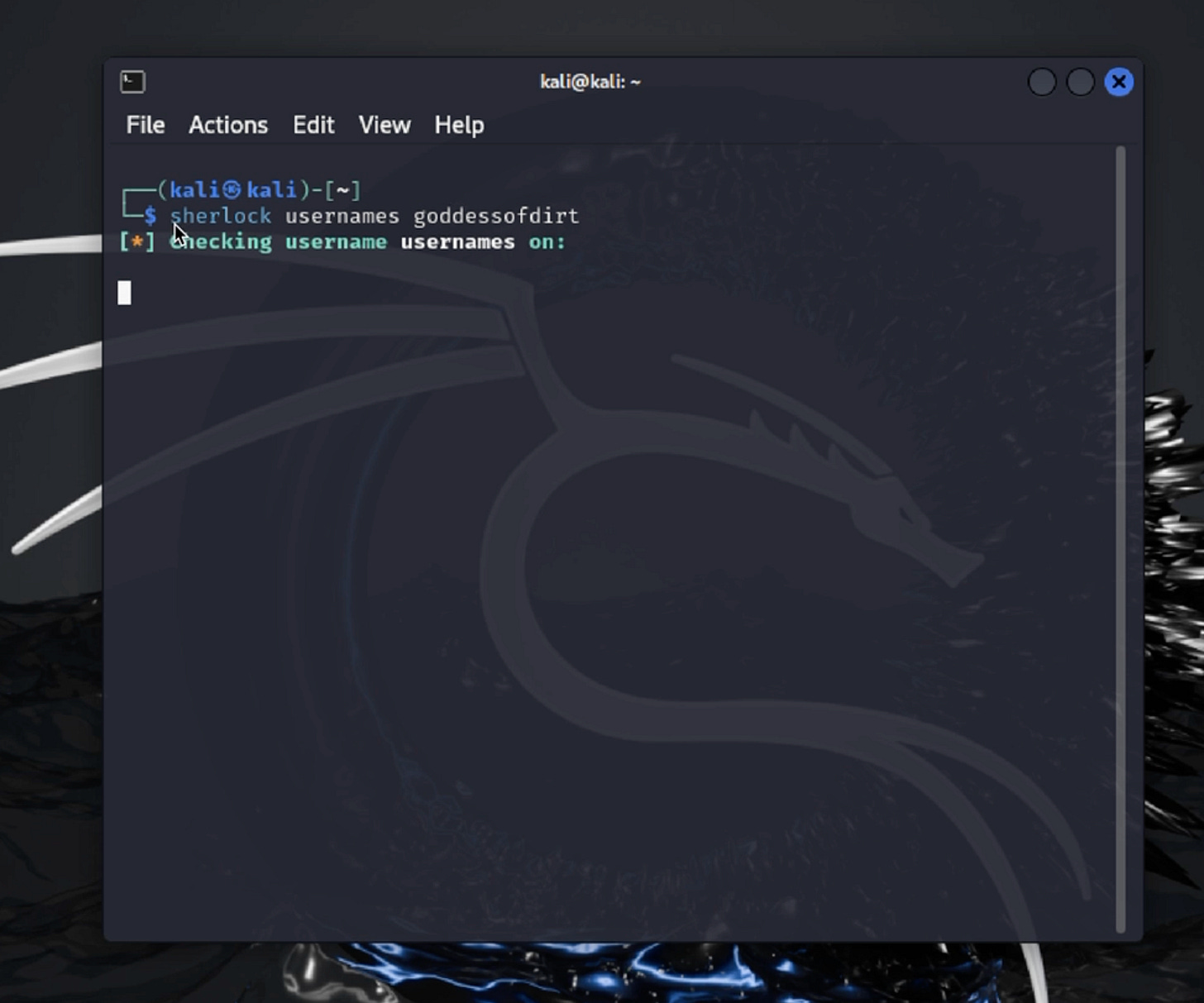Click the word 'goddessofdirt' in the command
This screenshot has width=1204, height=1003.
click(496, 216)
